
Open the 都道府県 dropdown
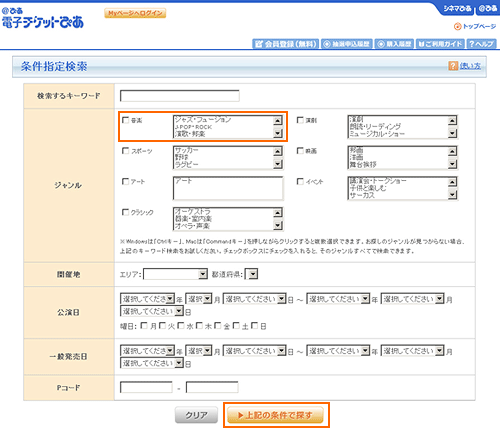251,274
